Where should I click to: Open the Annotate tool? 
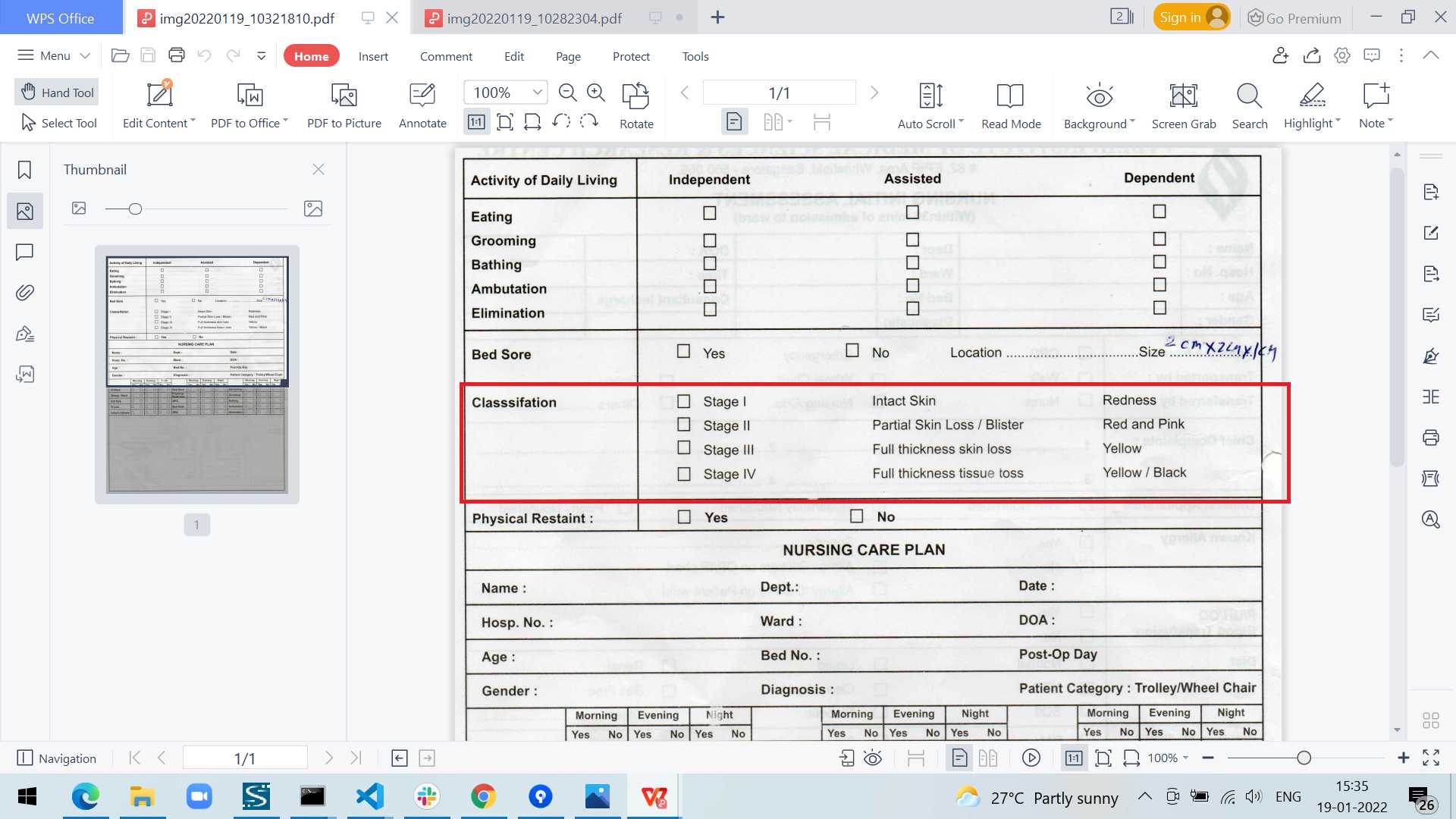[422, 96]
